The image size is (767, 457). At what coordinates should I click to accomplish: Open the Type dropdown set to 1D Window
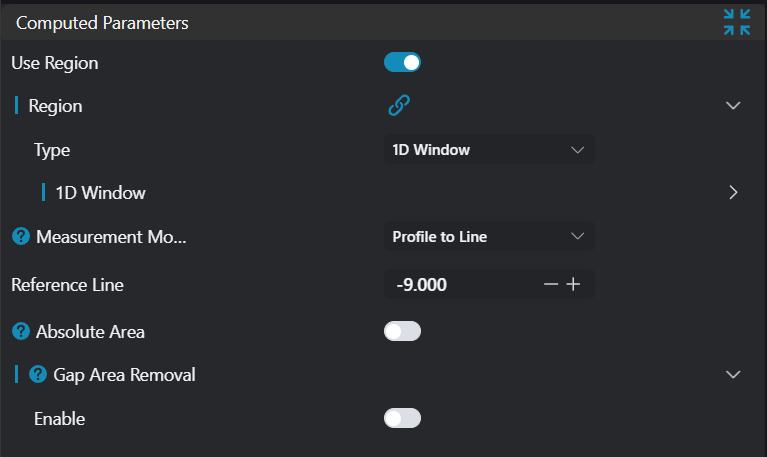(488, 150)
